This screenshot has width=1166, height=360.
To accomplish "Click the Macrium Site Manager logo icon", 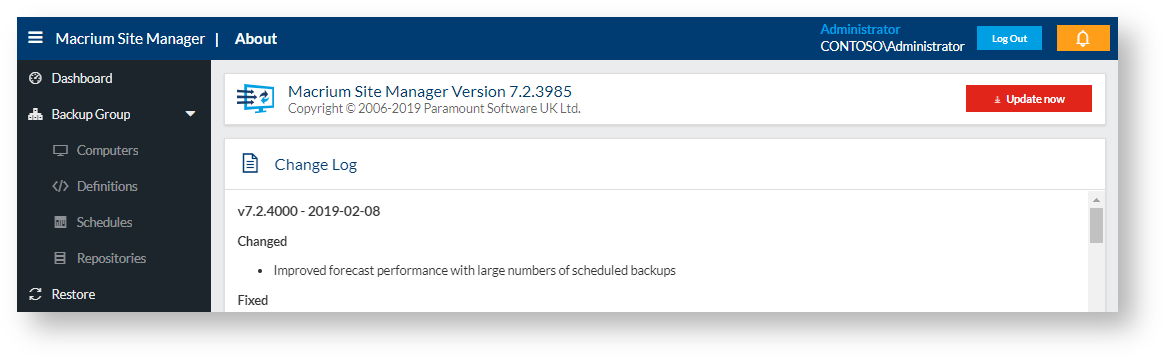I will pos(255,99).
